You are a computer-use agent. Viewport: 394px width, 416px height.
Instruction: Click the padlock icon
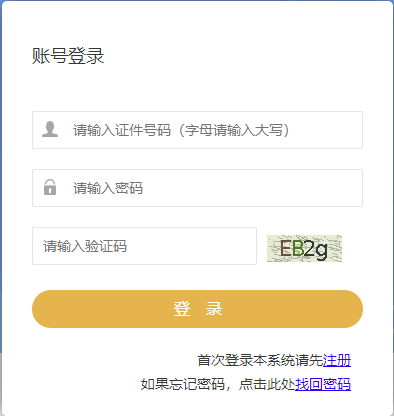[50, 187]
